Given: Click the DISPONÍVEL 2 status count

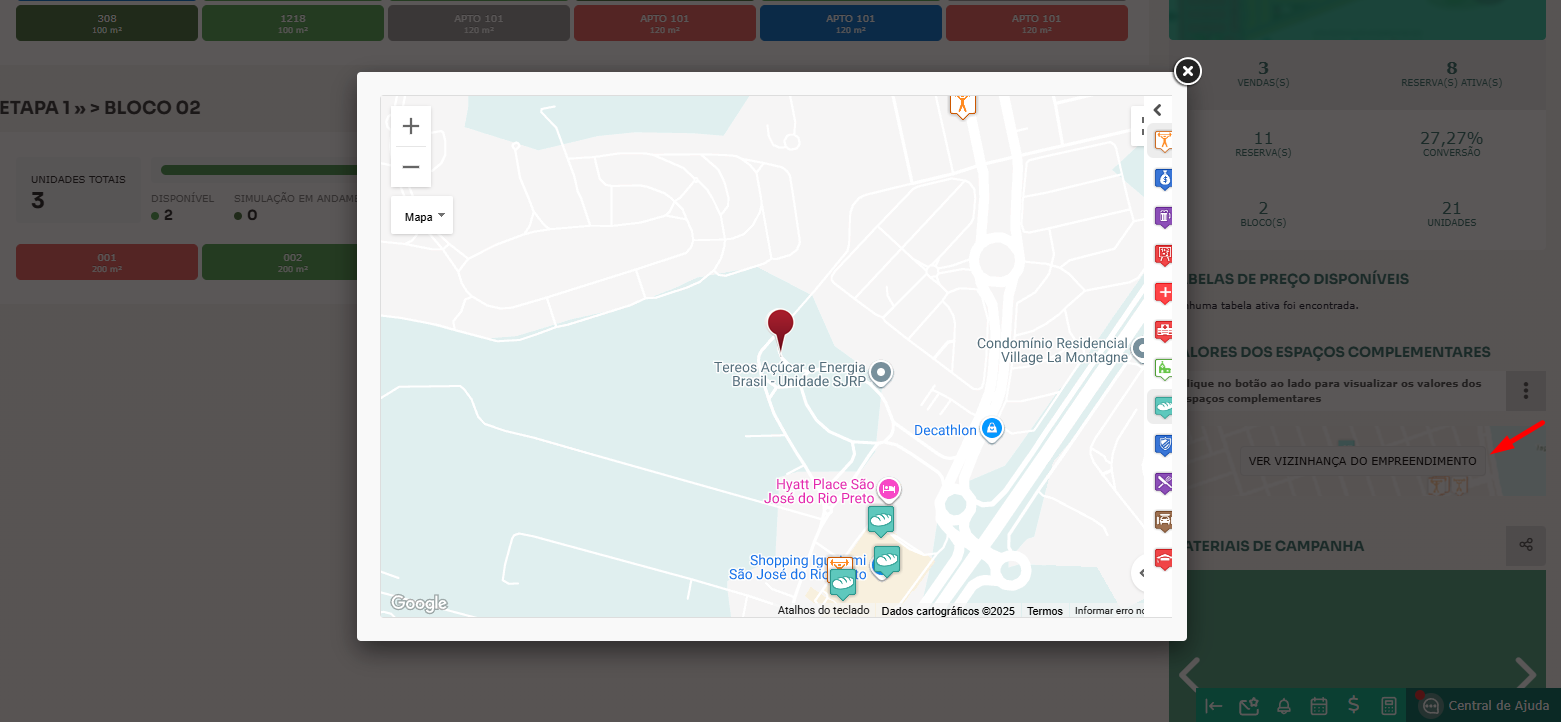Looking at the screenshot, I should point(182,207).
